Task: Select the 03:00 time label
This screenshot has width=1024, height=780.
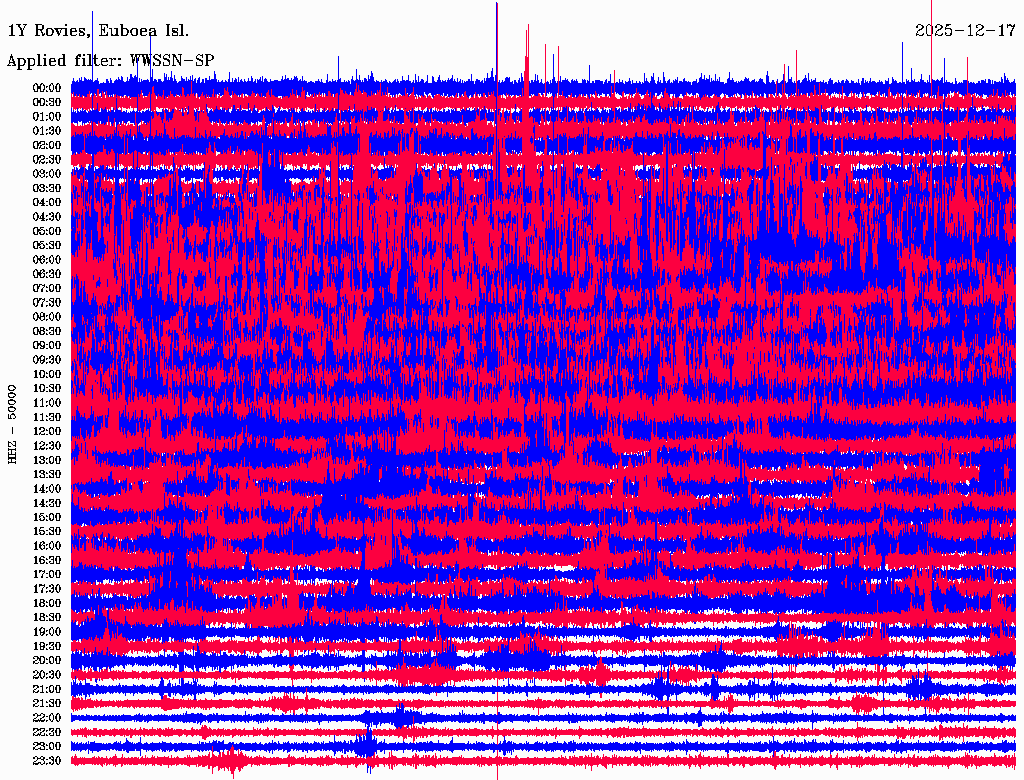Action: [x=47, y=174]
